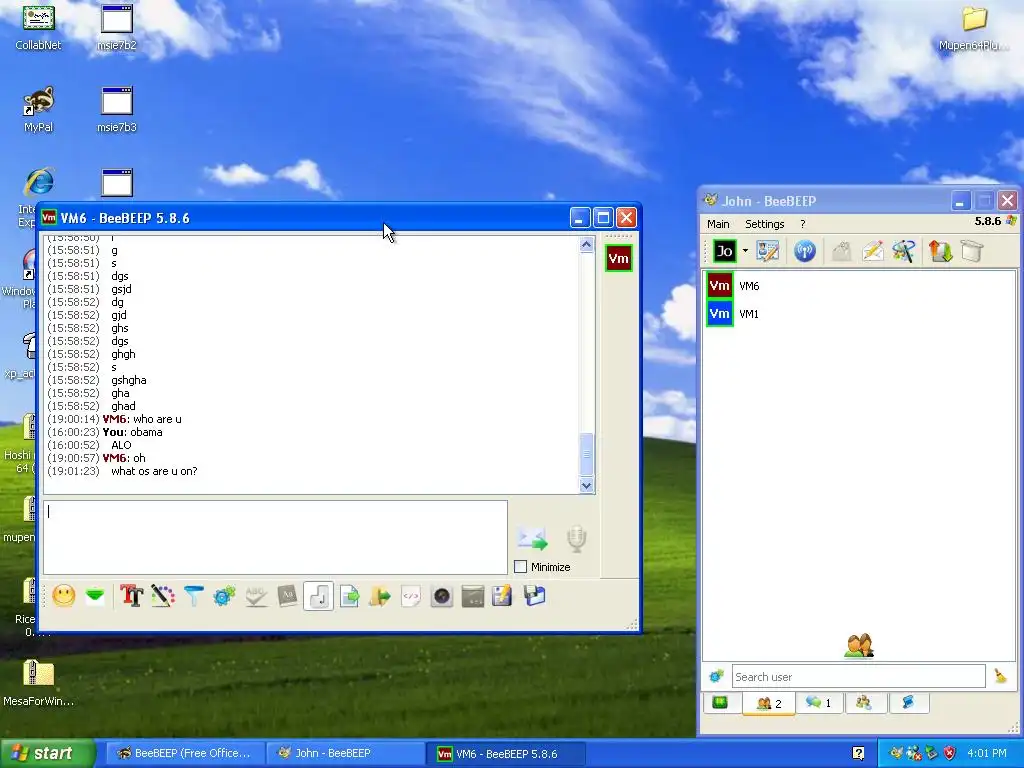Click the blue funnel filter icon
The width and height of the screenshot is (1024, 768).
click(x=193, y=596)
